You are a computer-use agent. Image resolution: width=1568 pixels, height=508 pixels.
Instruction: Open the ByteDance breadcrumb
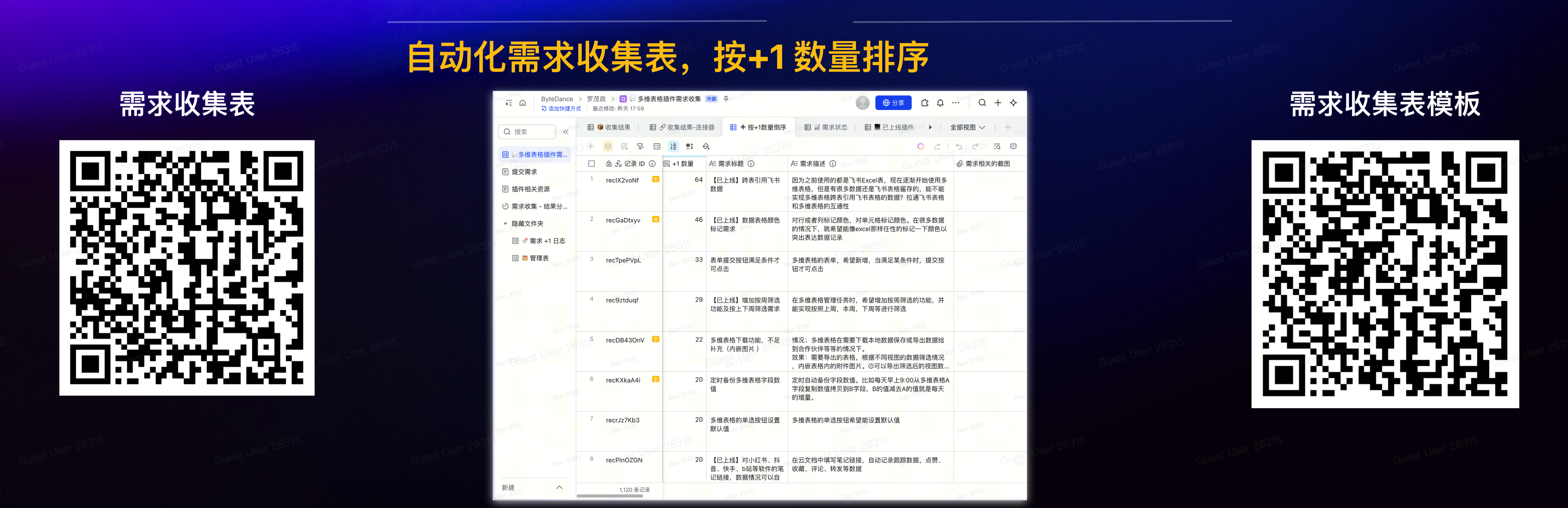click(557, 99)
